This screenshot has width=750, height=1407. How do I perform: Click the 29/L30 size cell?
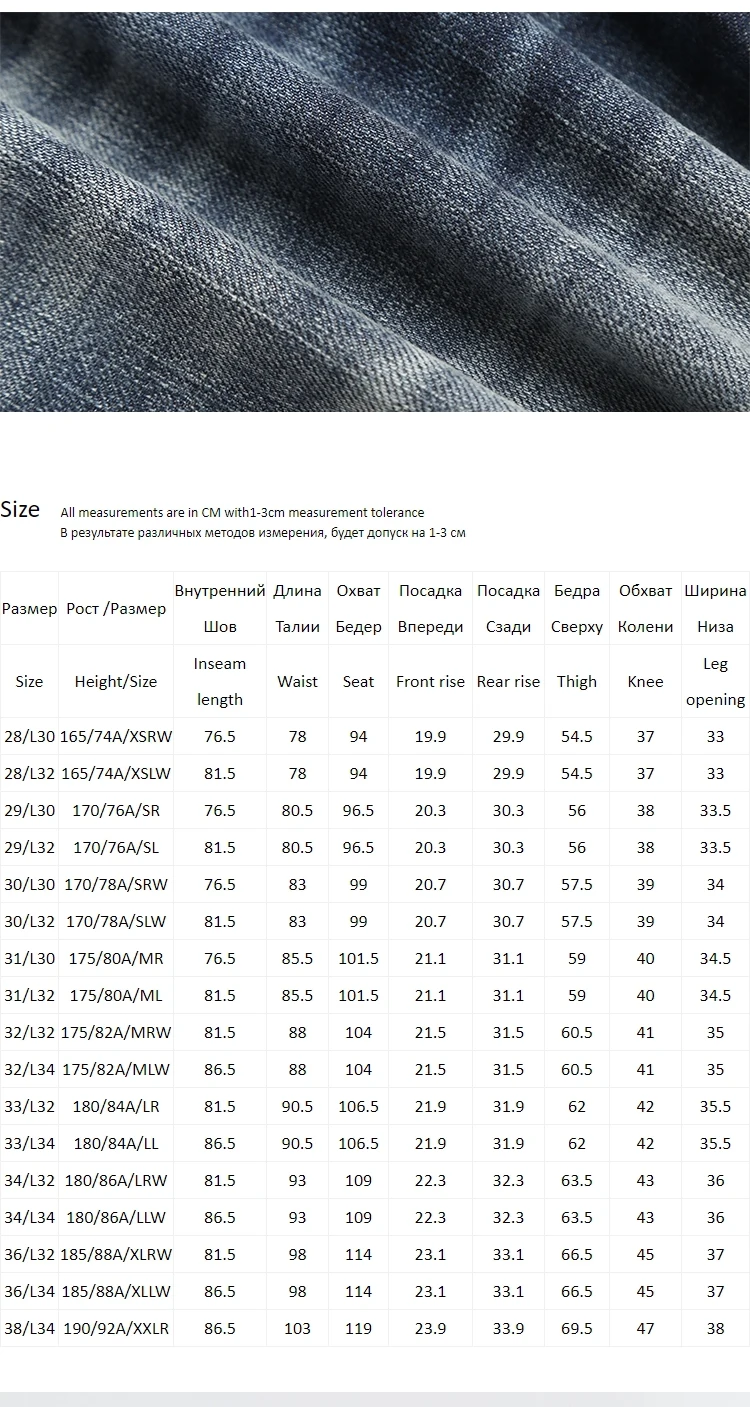pos(29,810)
